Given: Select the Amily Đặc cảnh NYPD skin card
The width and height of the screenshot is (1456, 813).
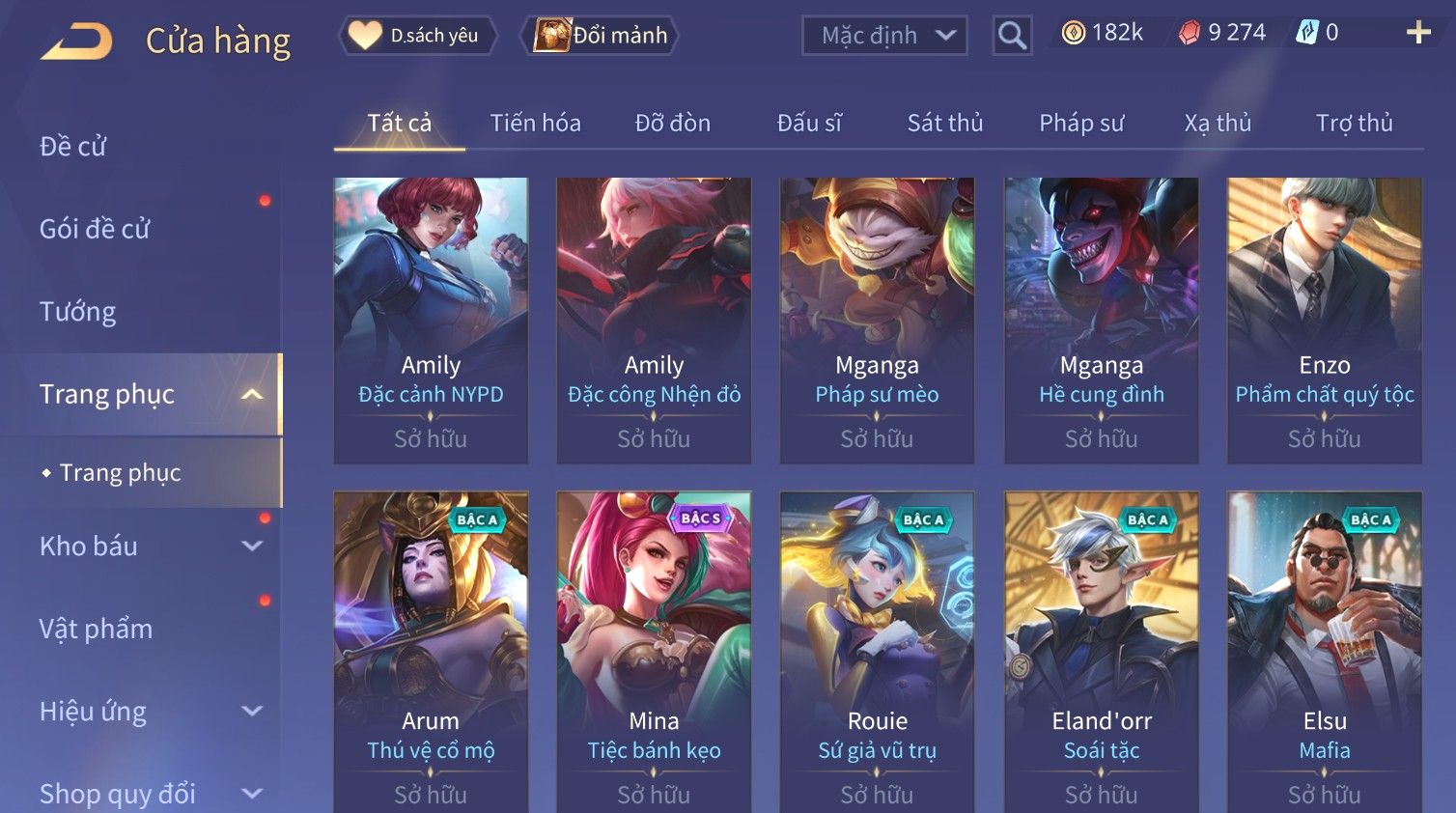Looking at the screenshot, I should 431,321.
